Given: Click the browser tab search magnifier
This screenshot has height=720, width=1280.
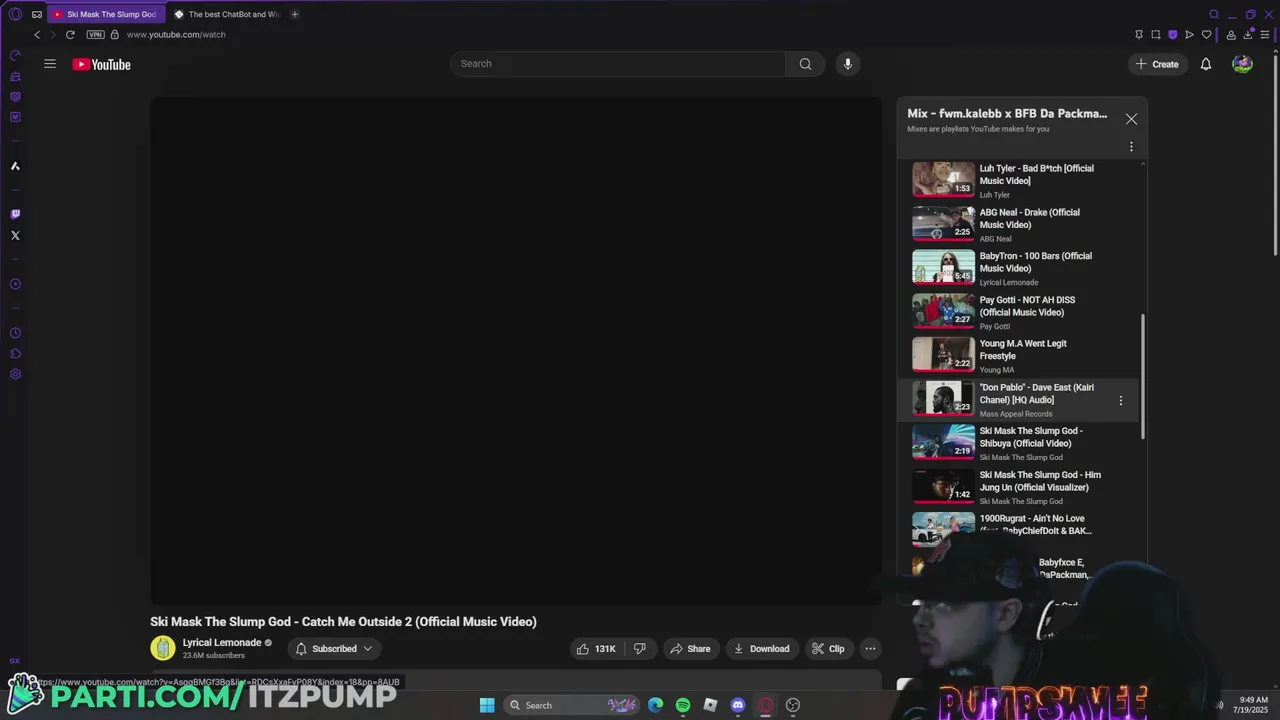Looking at the screenshot, I should pyautogui.click(x=1214, y=14).
